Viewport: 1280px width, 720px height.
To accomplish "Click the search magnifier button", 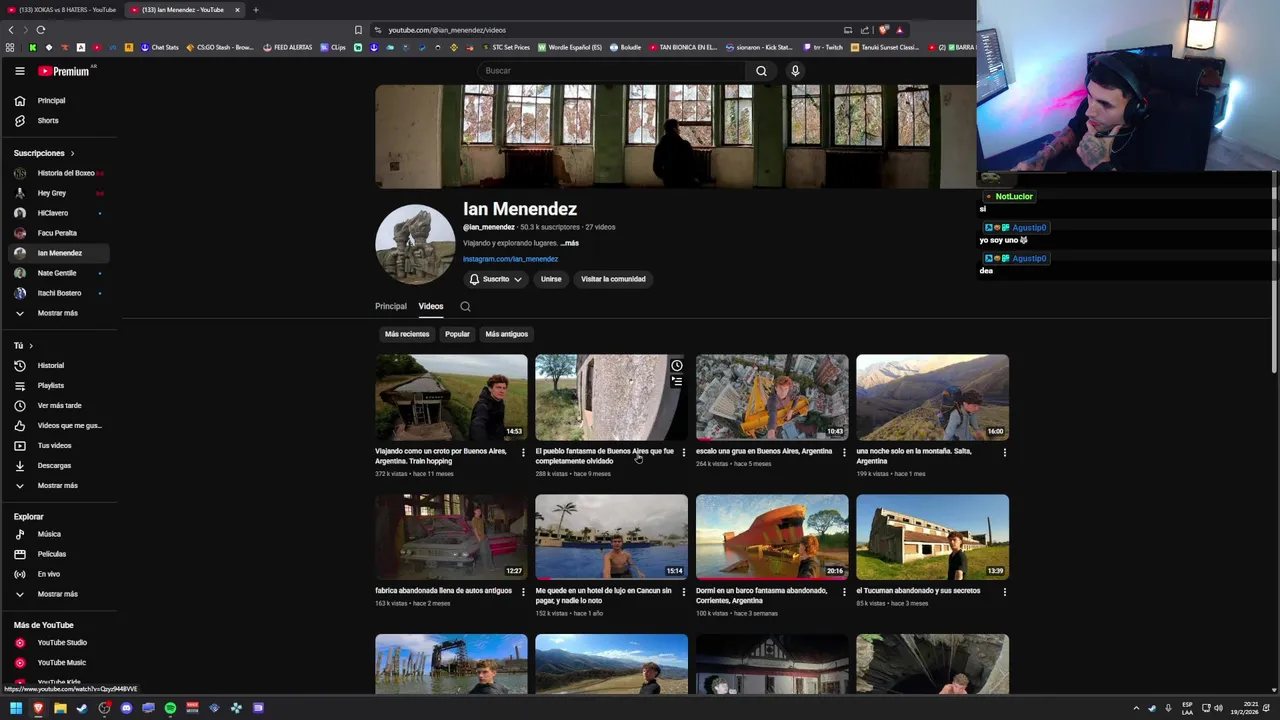I will click(x=761, y=71).
